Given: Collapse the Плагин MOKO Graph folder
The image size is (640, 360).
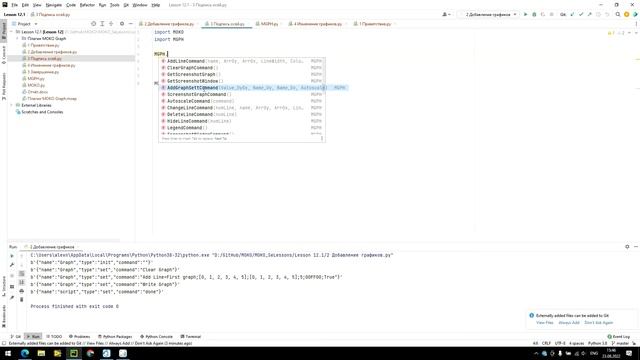Looking at the screenshot, I should pos(18,38).
